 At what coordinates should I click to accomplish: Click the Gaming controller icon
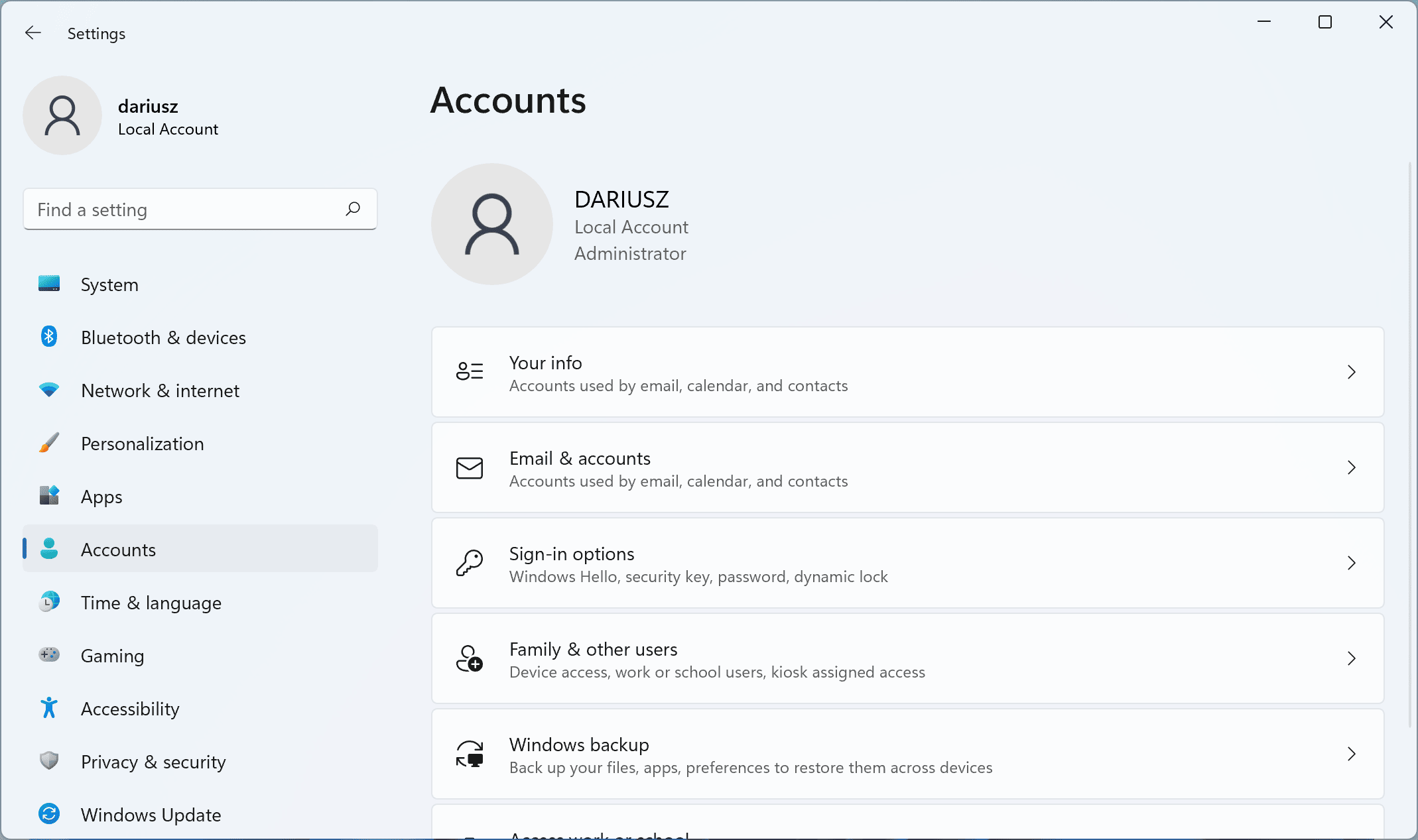pos(49,655)
